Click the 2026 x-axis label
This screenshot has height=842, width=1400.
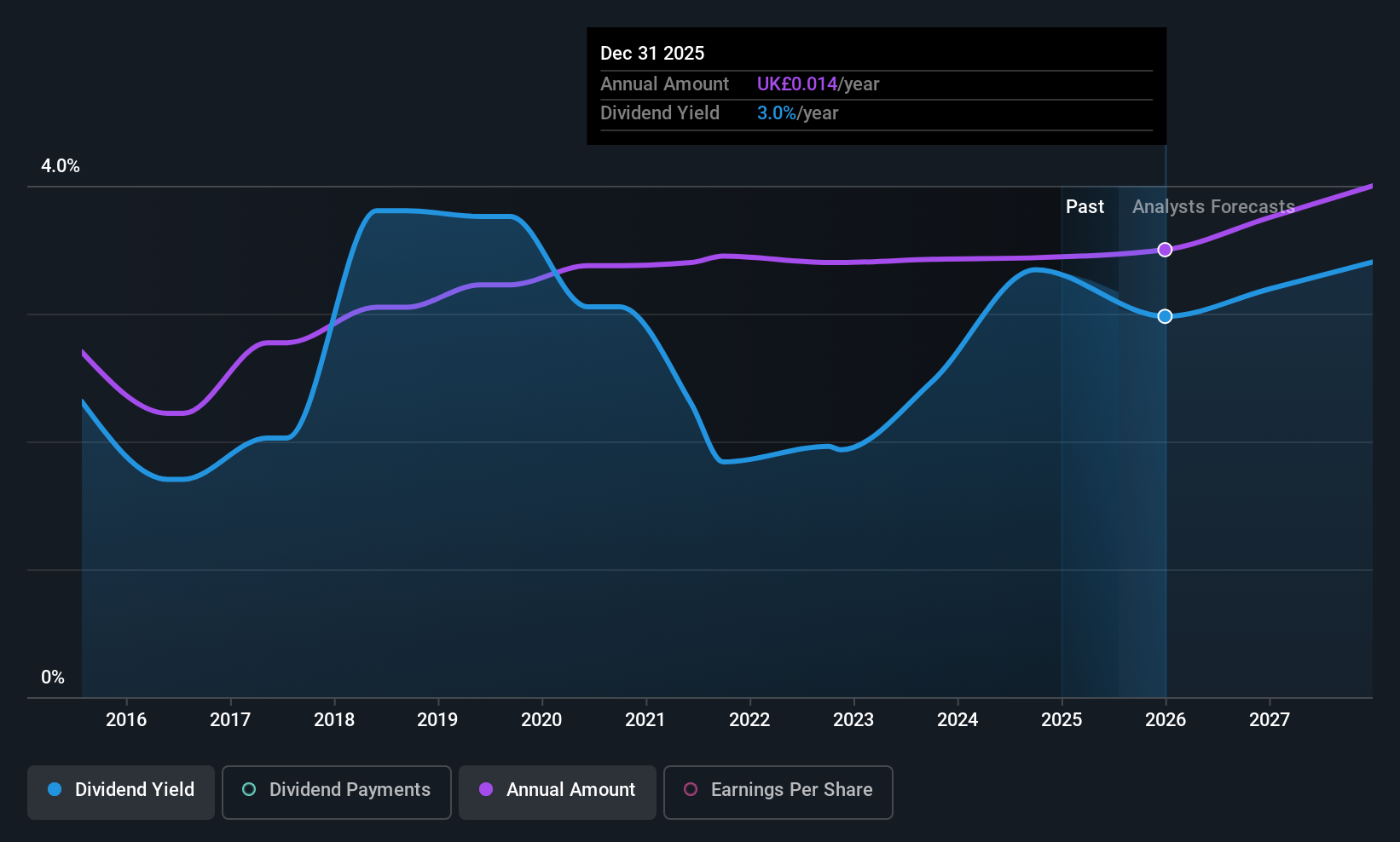pos(1166,720)
